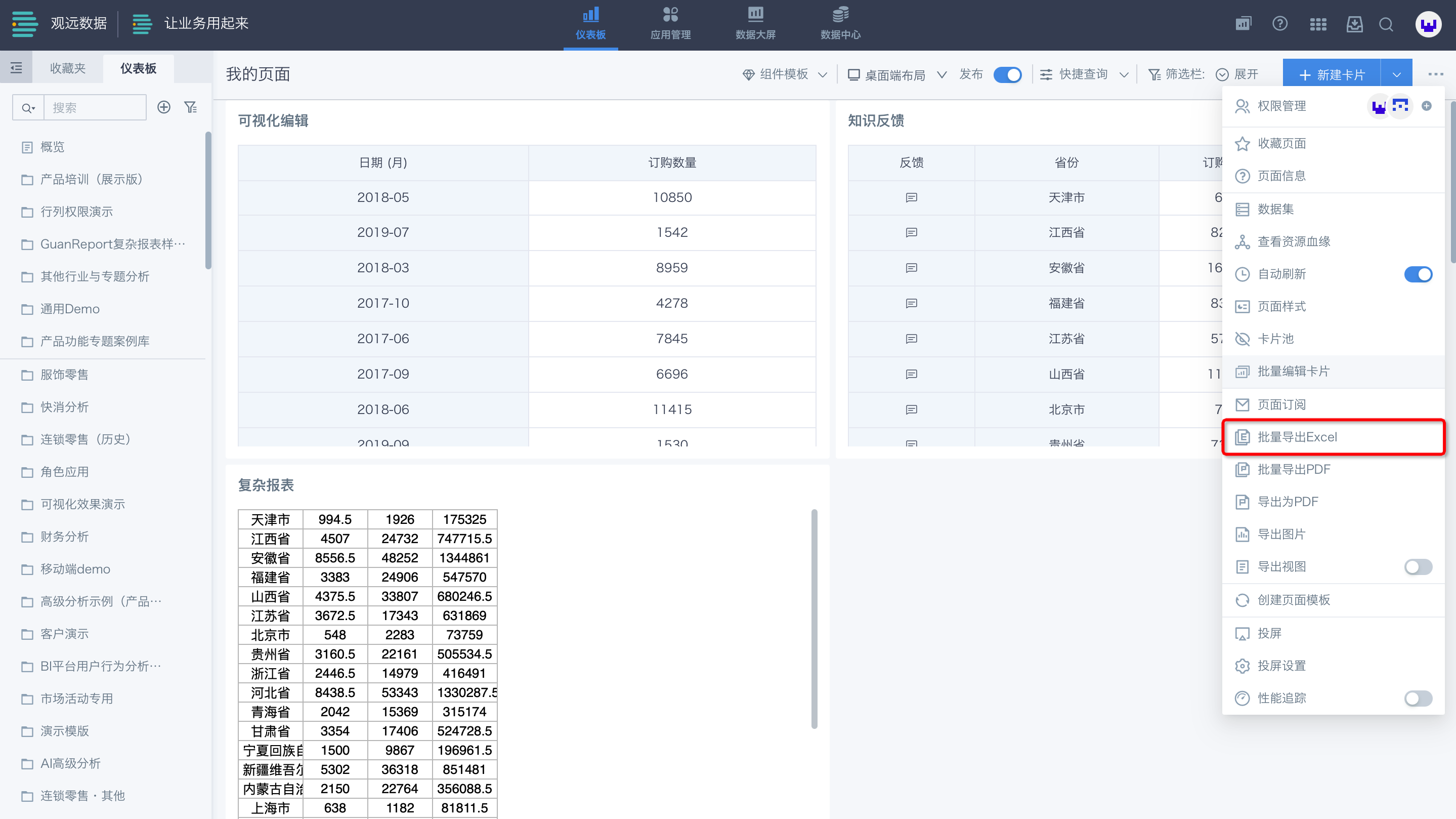This screenshot has height=819, width=1456.
Task: Enable the 性能追踪 switch
Action: point(1418,699)
